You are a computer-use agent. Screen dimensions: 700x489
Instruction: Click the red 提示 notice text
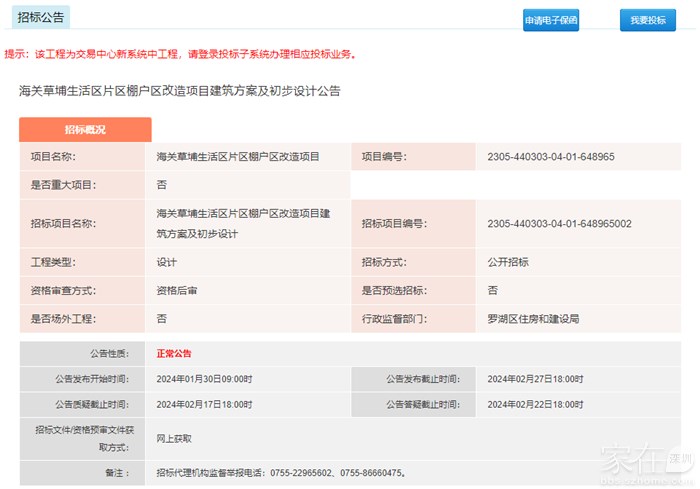coord(180,54)
